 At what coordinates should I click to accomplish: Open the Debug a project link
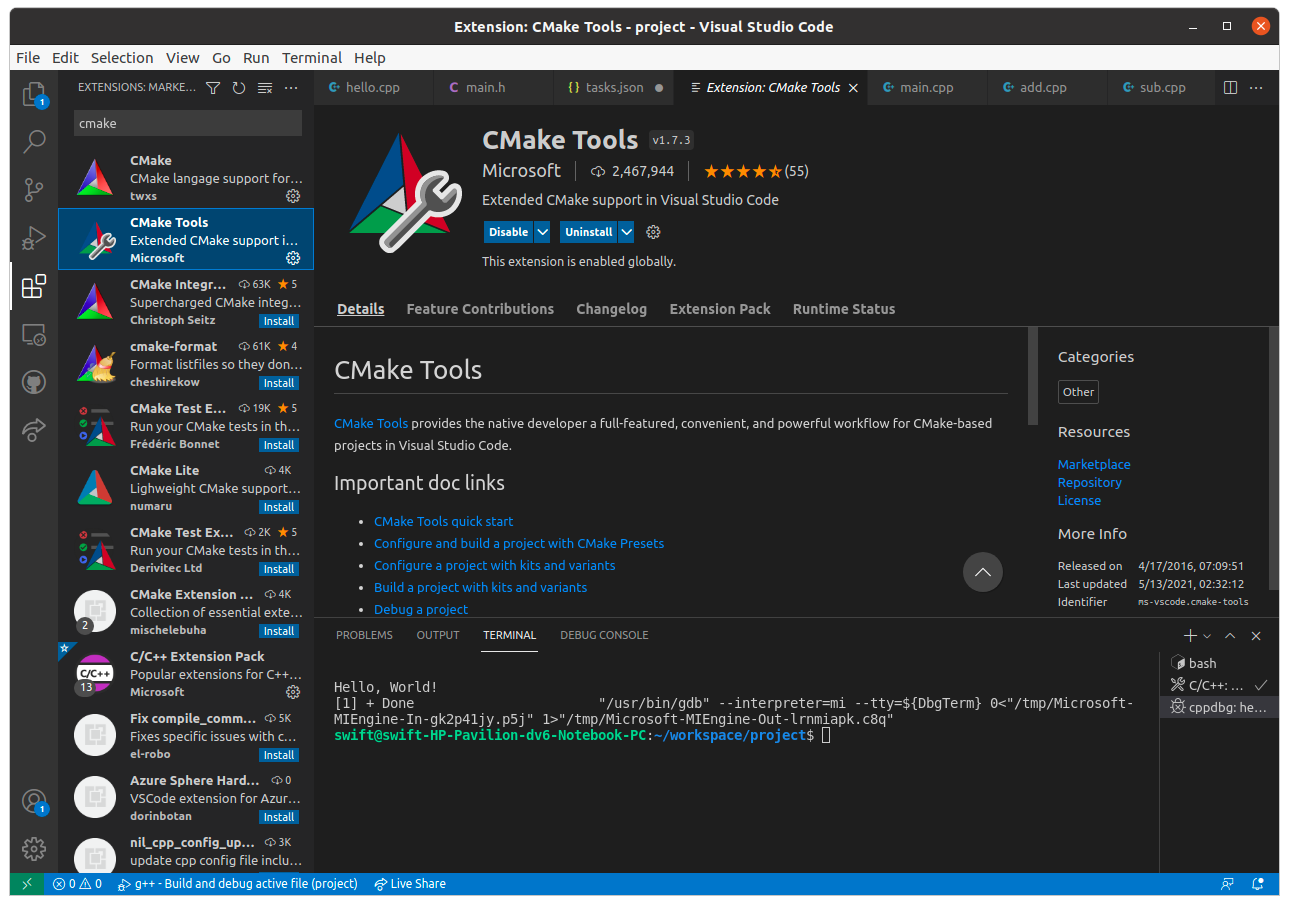point(421,609)
